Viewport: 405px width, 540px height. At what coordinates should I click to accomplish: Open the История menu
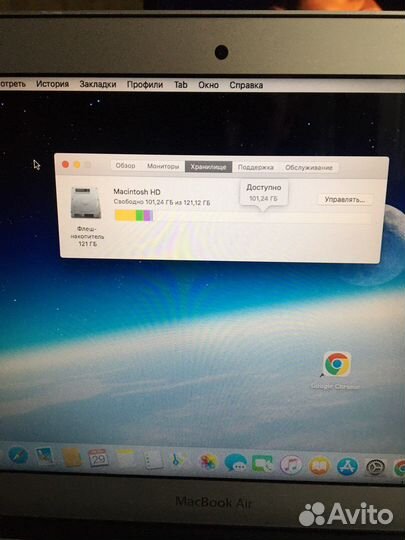click(x=52, y=84)
